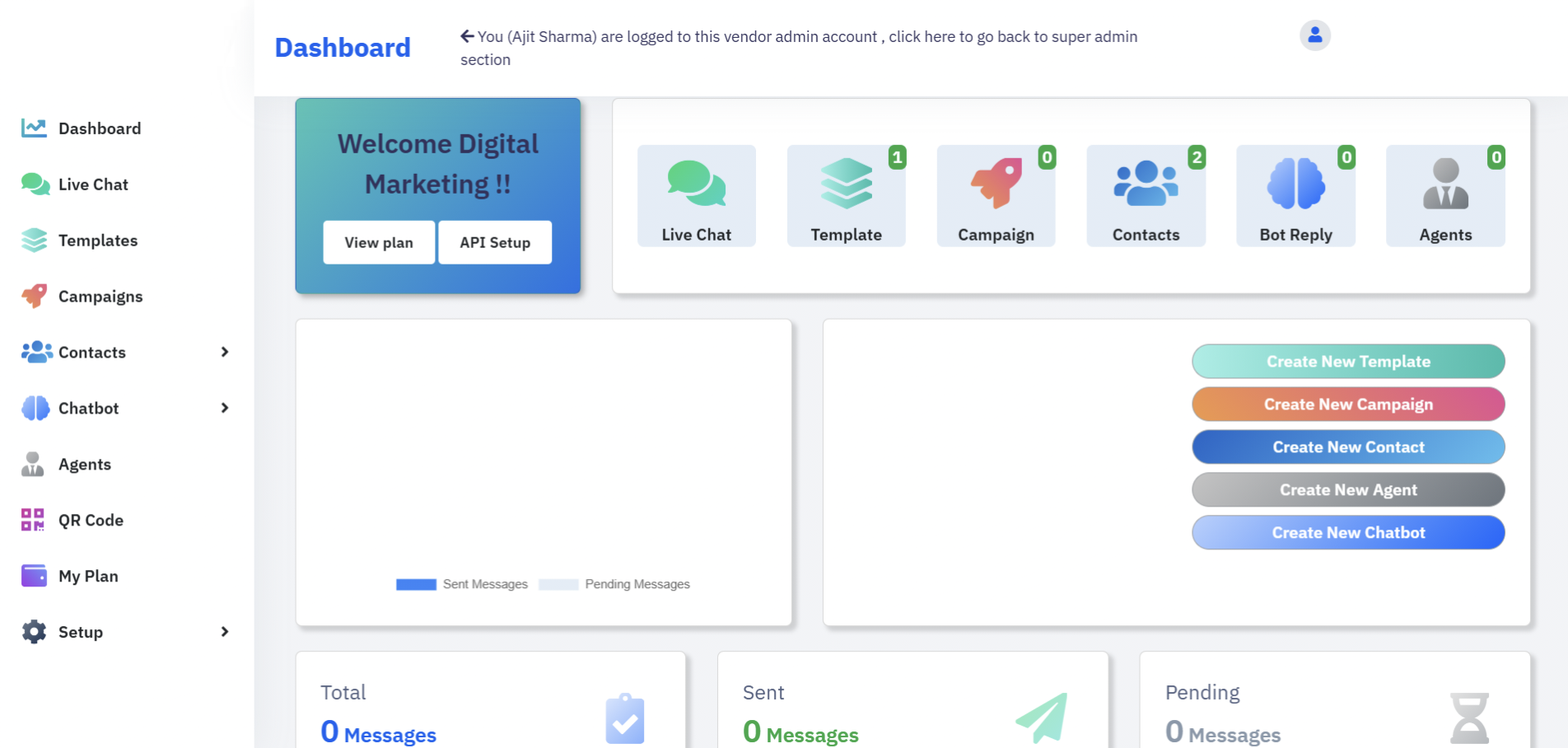The height and width of the screenshot is (748, 1568).
Task: Toggle Sent Messages legend in chart
Action: point(462,584)
